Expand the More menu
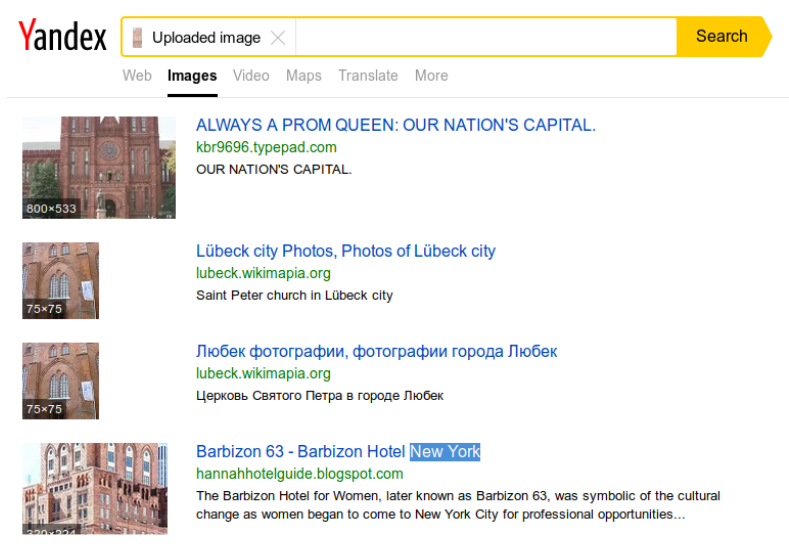789x551 pixels. (x=431, y=76)
